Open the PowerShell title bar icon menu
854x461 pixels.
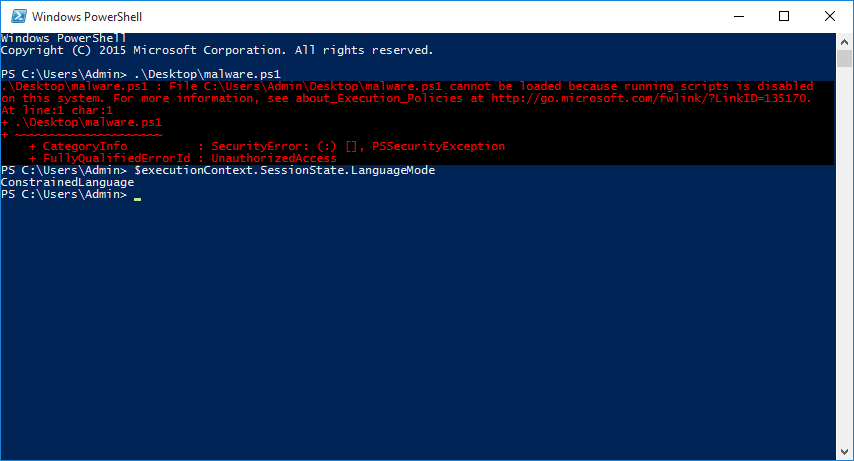(15, 17)
